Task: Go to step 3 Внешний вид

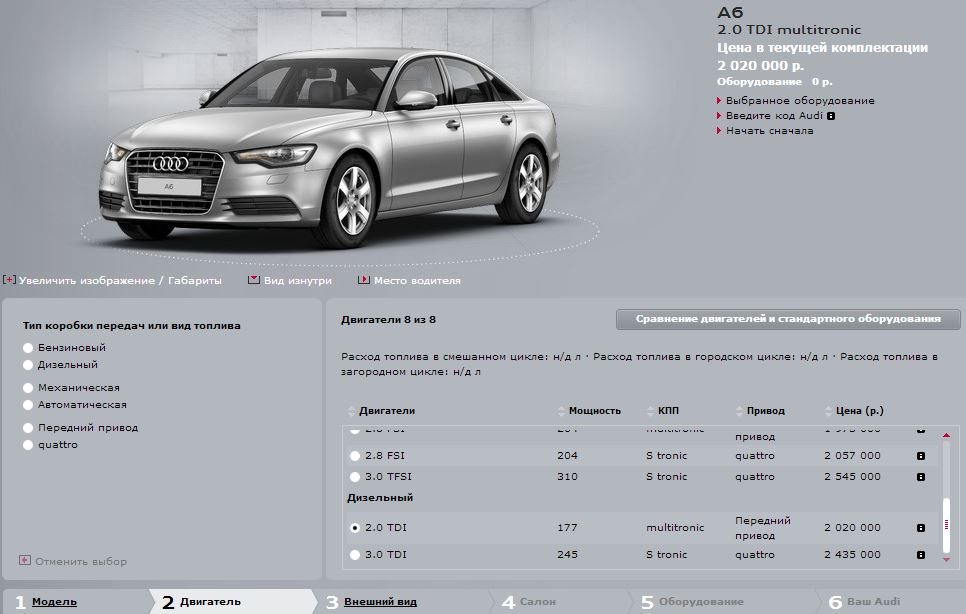Action: tap(380, 602)
